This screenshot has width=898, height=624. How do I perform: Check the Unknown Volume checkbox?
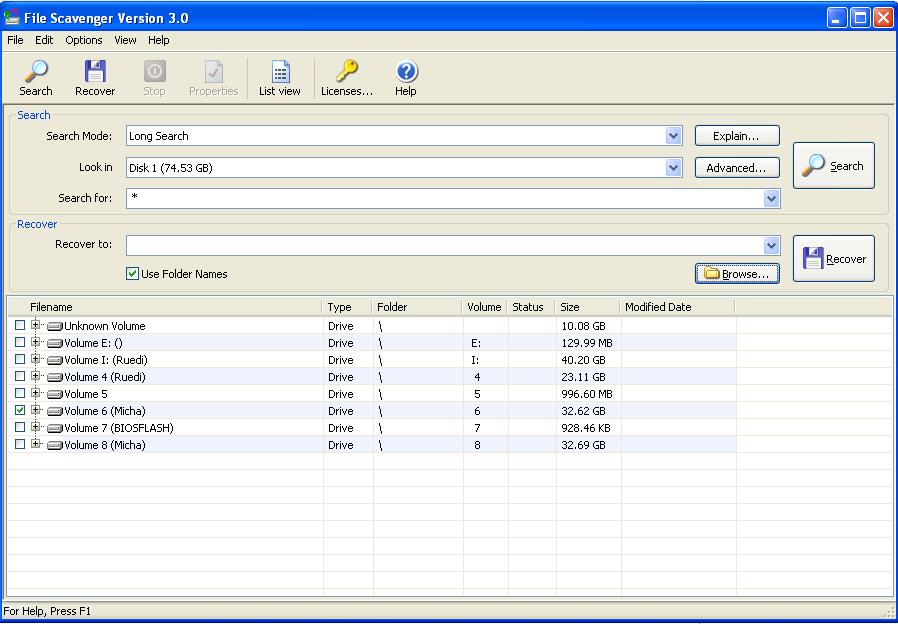20,325
